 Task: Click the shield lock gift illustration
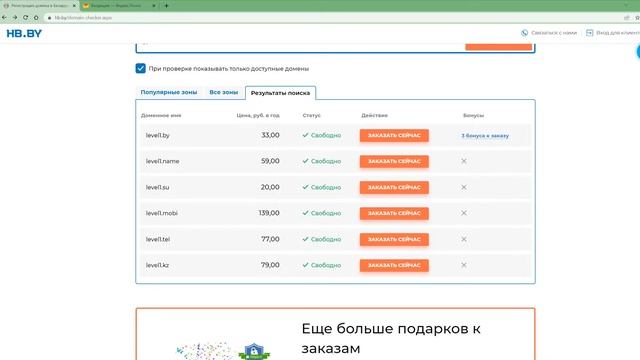coord(254,351)
